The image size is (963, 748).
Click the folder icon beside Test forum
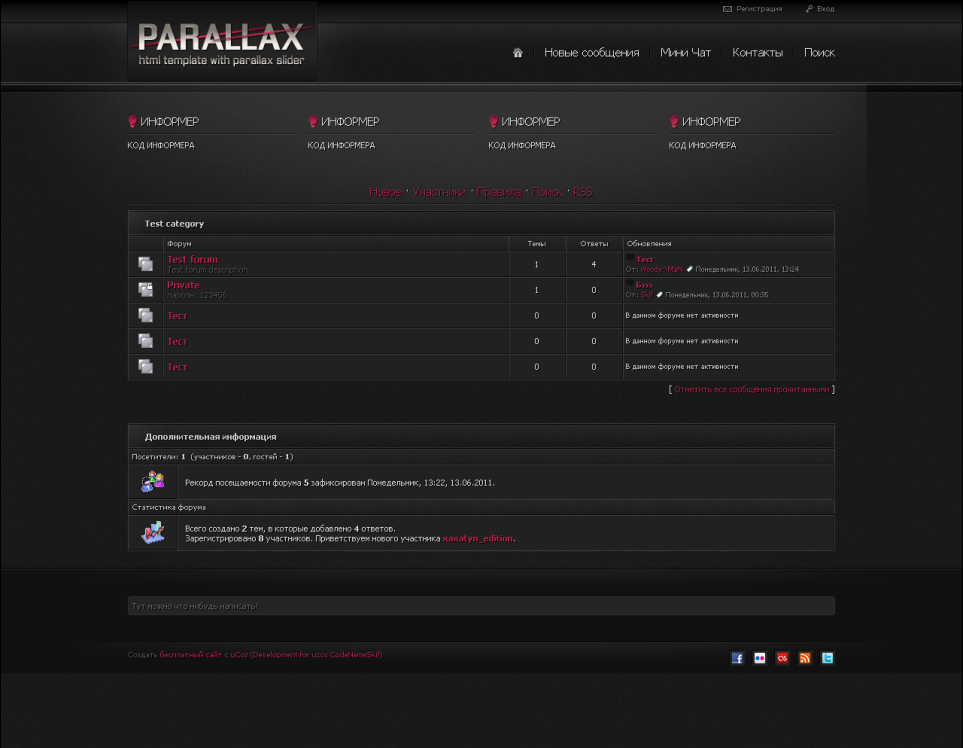click(x=146, y=264)
